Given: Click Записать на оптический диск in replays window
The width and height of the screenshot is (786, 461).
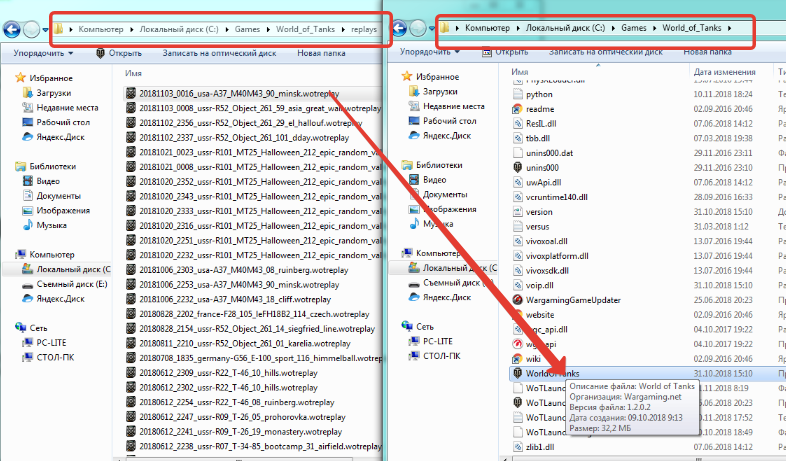Looking at the screenshot, I should (219, 53).
